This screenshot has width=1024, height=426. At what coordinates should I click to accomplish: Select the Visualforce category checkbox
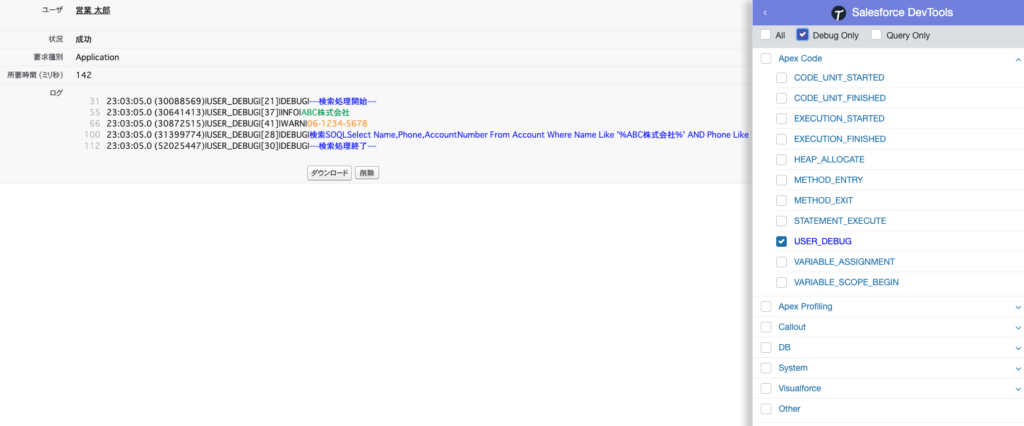point(766,388)
